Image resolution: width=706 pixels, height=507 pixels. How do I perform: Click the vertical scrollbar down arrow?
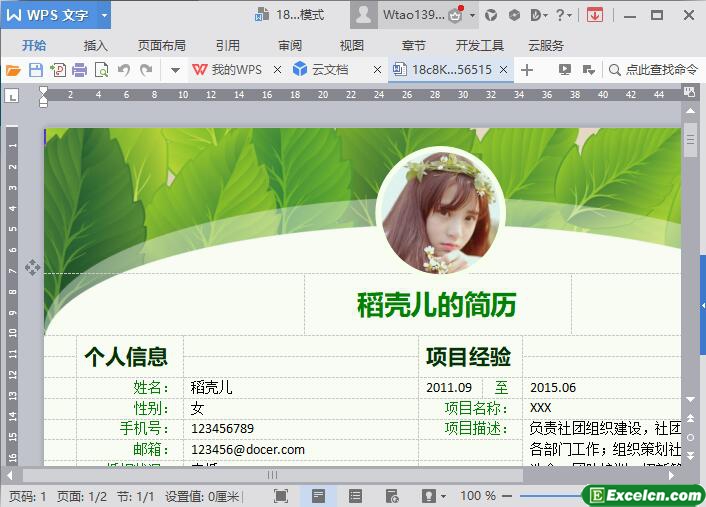(x=690, y=399)
